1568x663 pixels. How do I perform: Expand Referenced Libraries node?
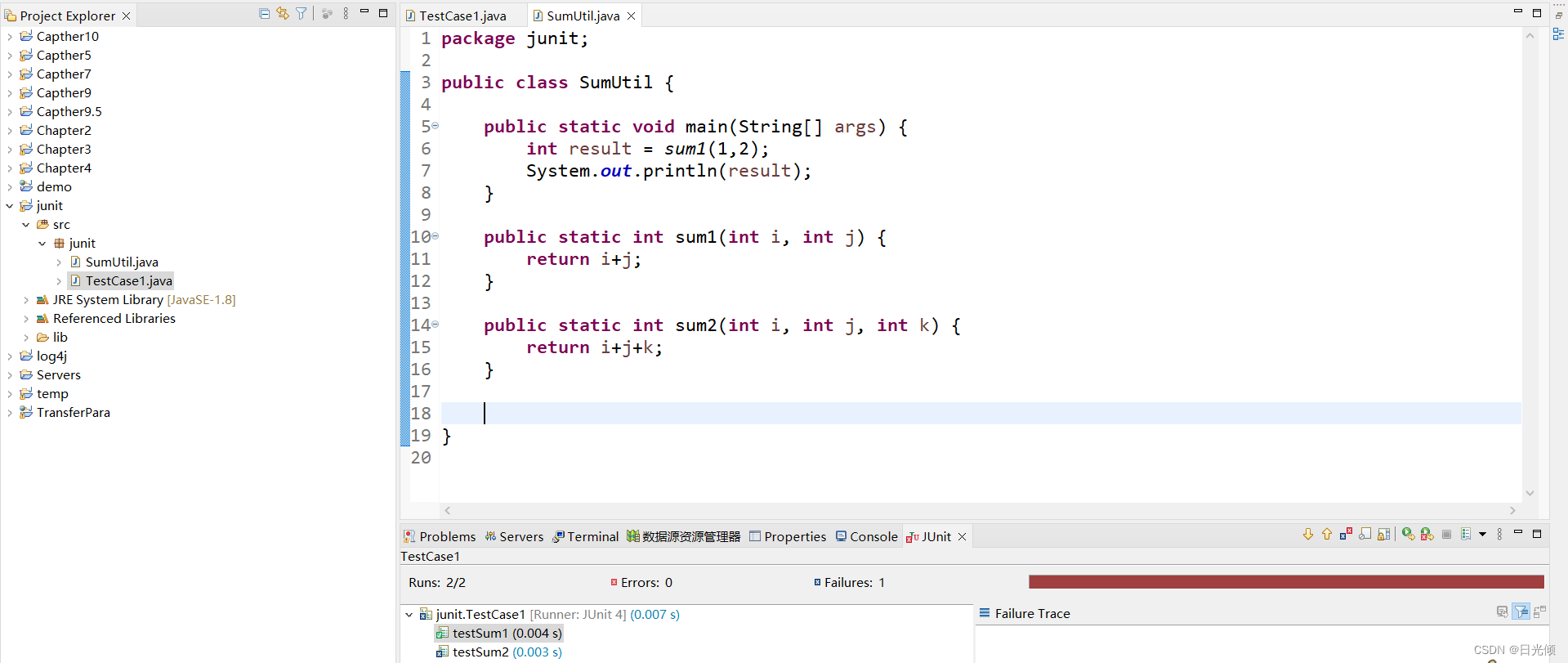pyautogui.click(x=26, y=318)
